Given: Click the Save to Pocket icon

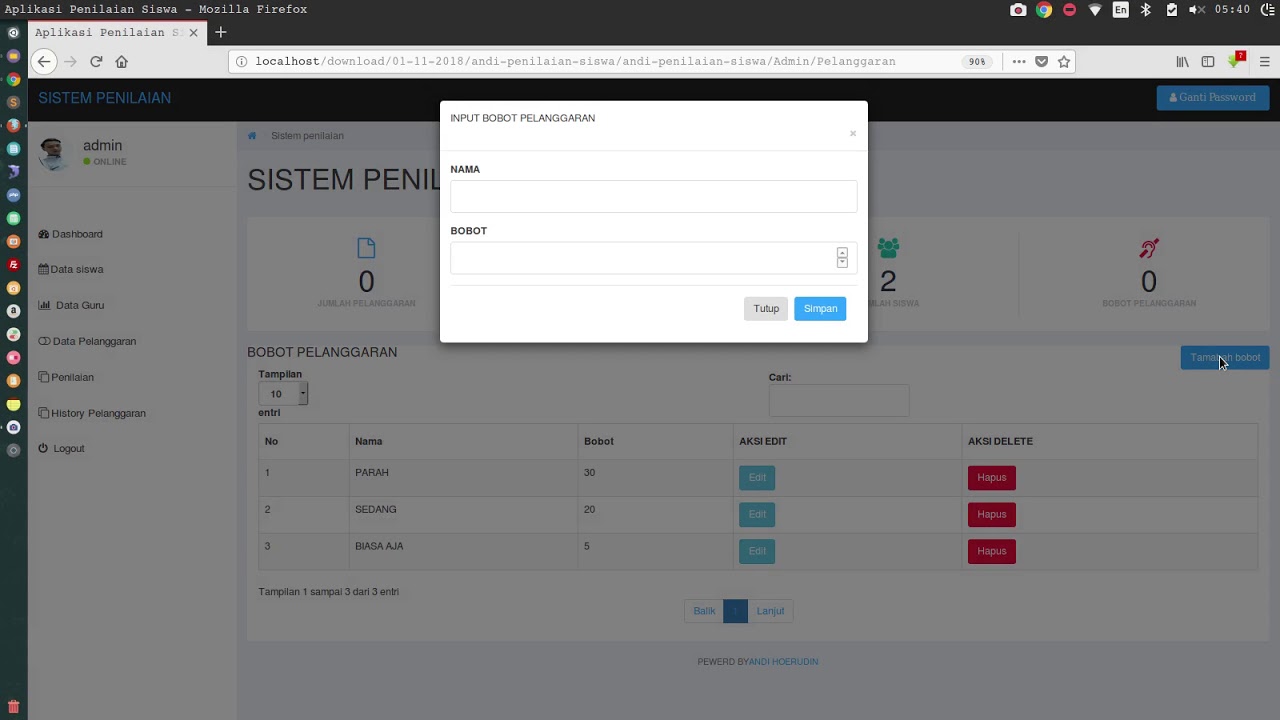Looking at the screenshot, I should [1041, 61].
